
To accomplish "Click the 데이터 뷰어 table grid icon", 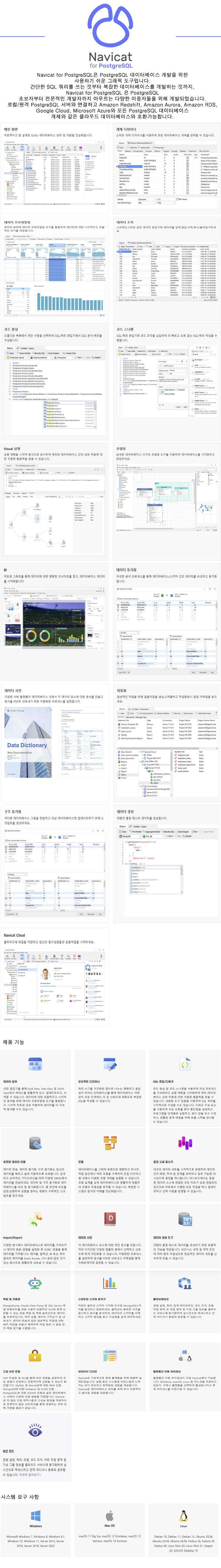I will [35, 1064].
